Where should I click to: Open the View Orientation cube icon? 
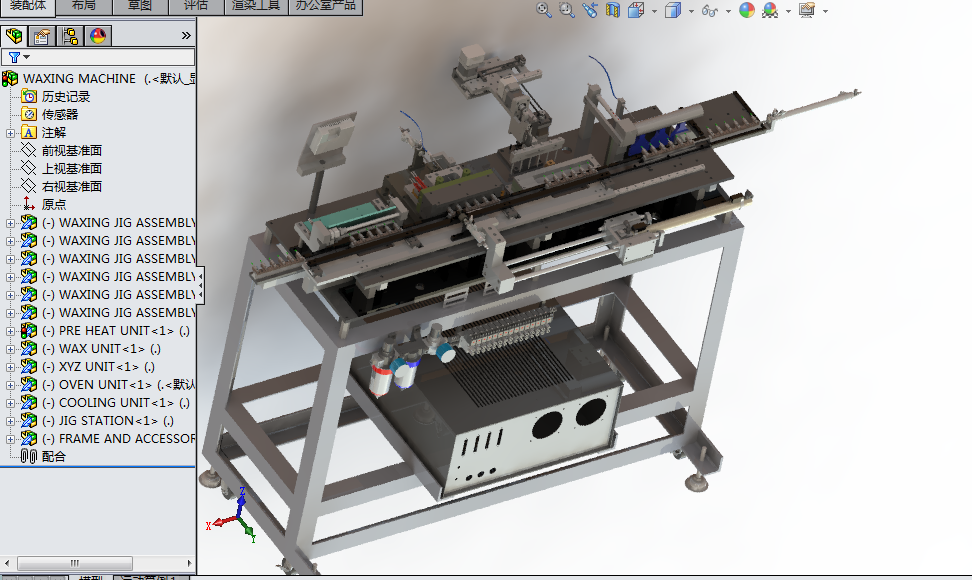coord(636,10)
